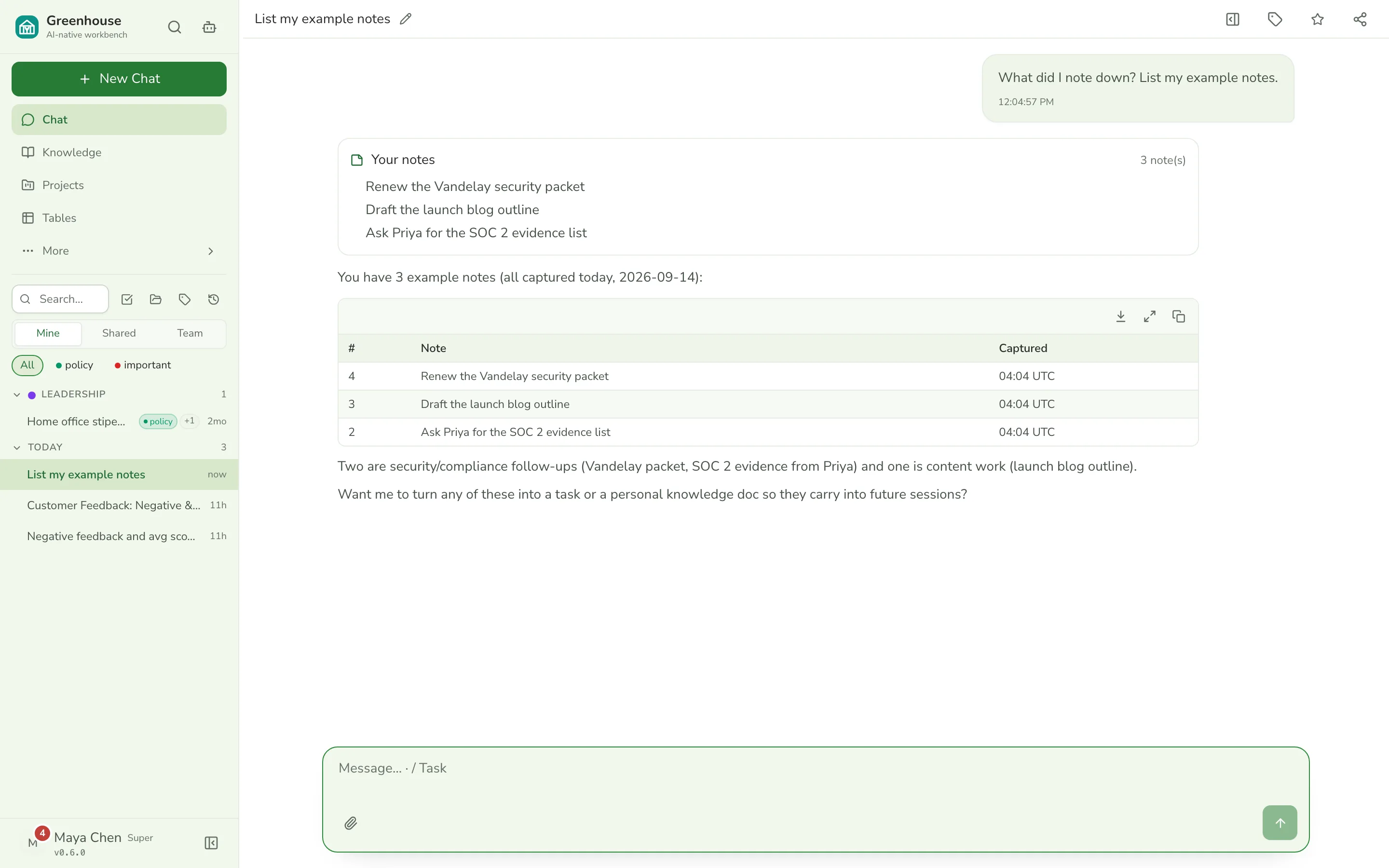Collapse the TODAY group
Viewport: 1389px width, 868px height.
[17, 447]
